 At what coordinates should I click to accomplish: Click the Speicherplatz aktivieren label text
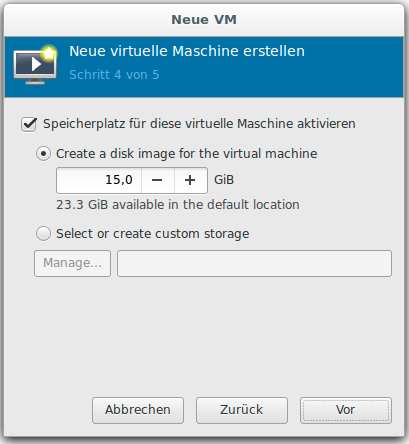[199, 124]
